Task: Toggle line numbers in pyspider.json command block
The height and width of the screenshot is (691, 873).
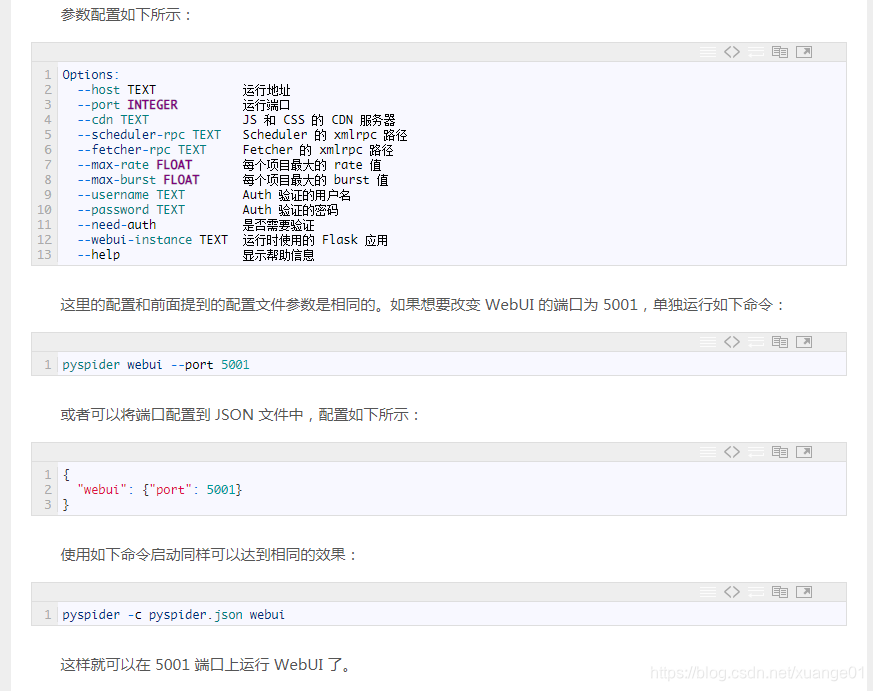Action: coord(708,591)
